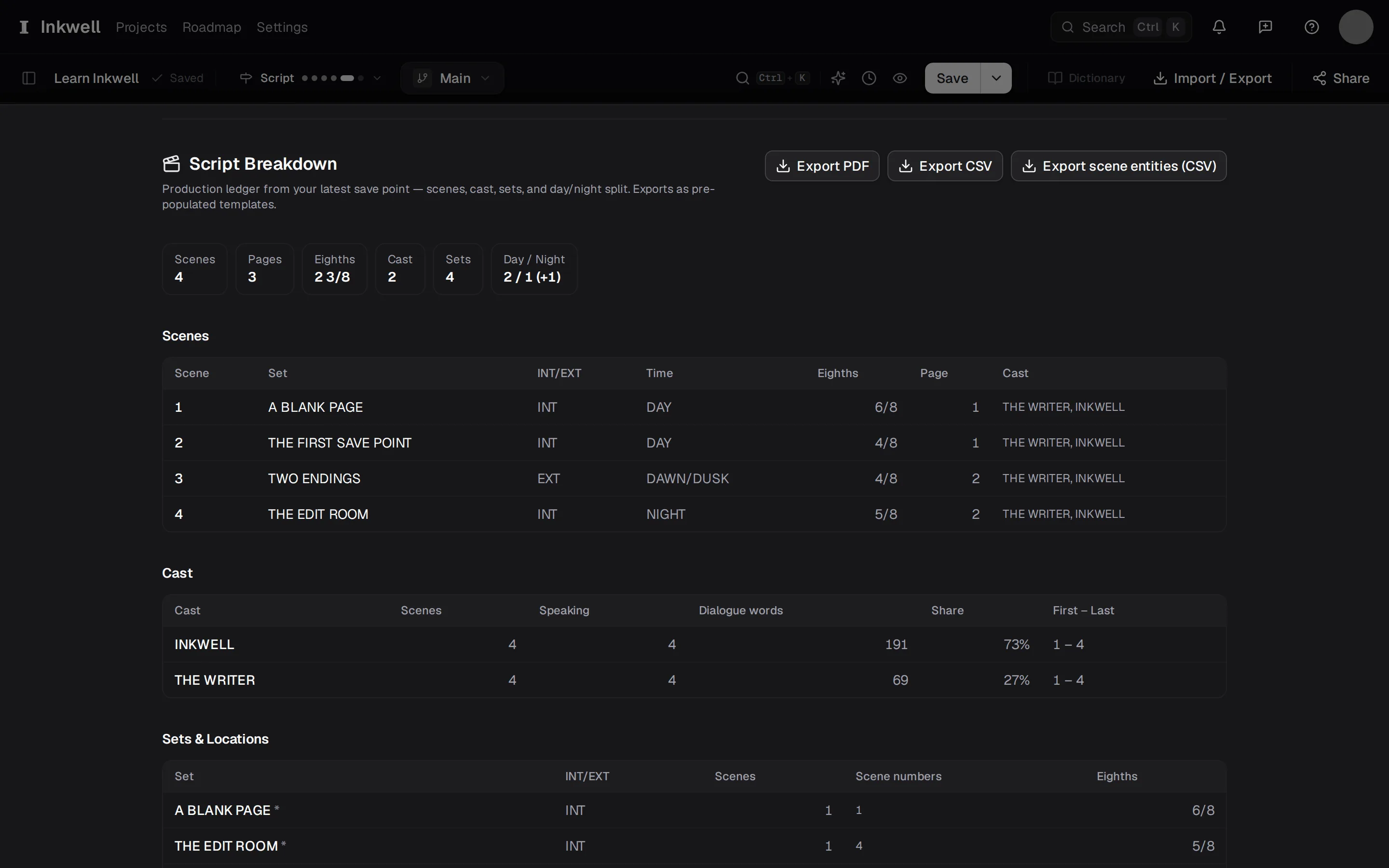Click the Day / Night card
1389x868 pixels.
[534, 269]
